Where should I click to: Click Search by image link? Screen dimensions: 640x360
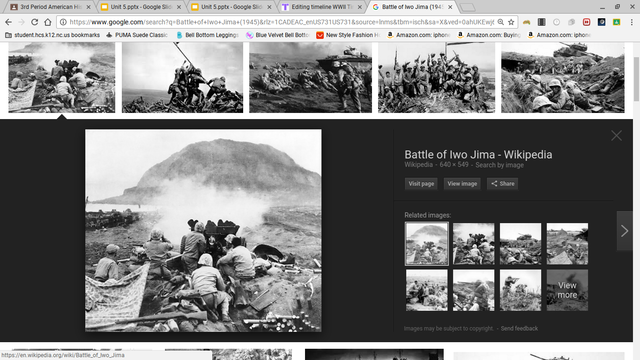499,165
